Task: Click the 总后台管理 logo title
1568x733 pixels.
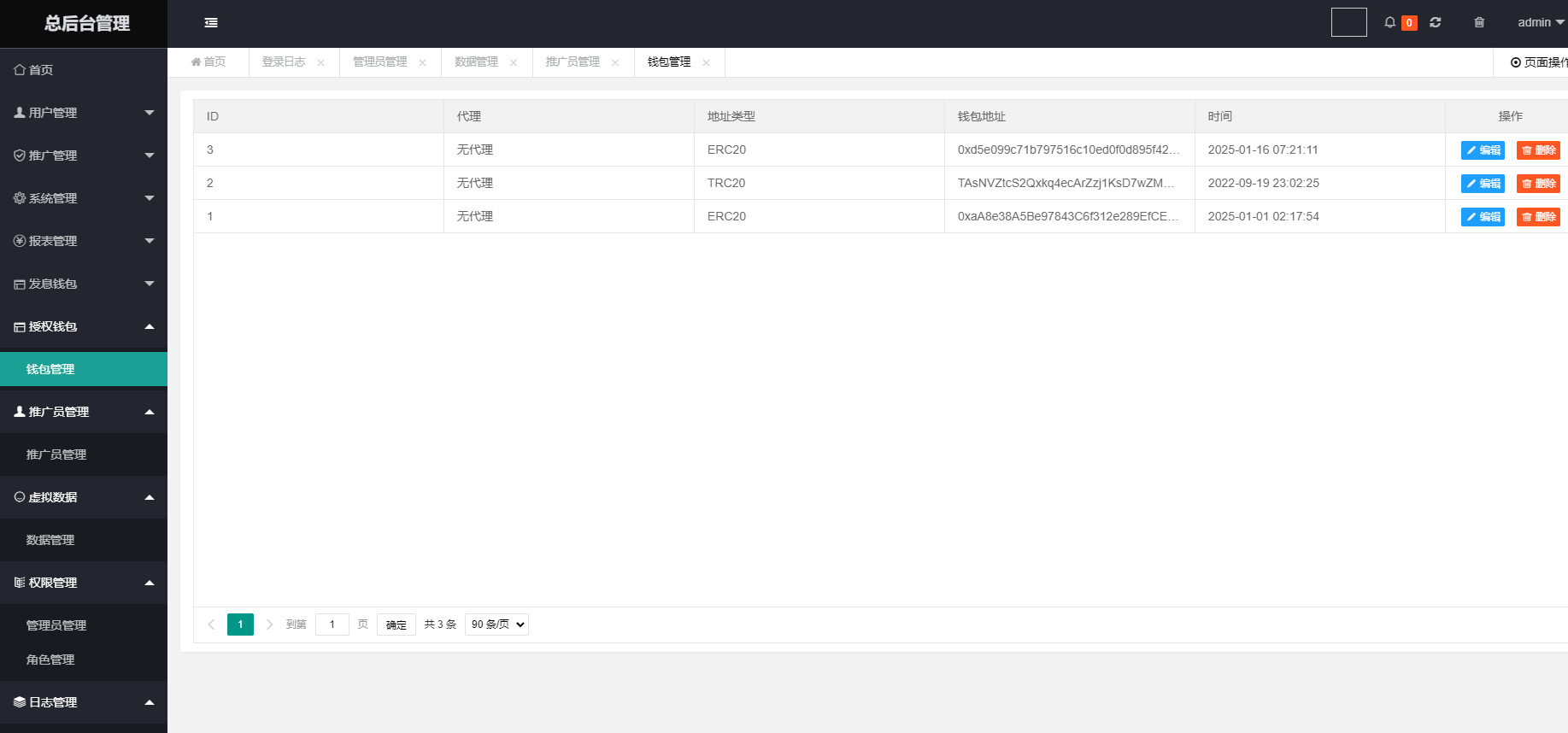Action: [x=87, y=24]
